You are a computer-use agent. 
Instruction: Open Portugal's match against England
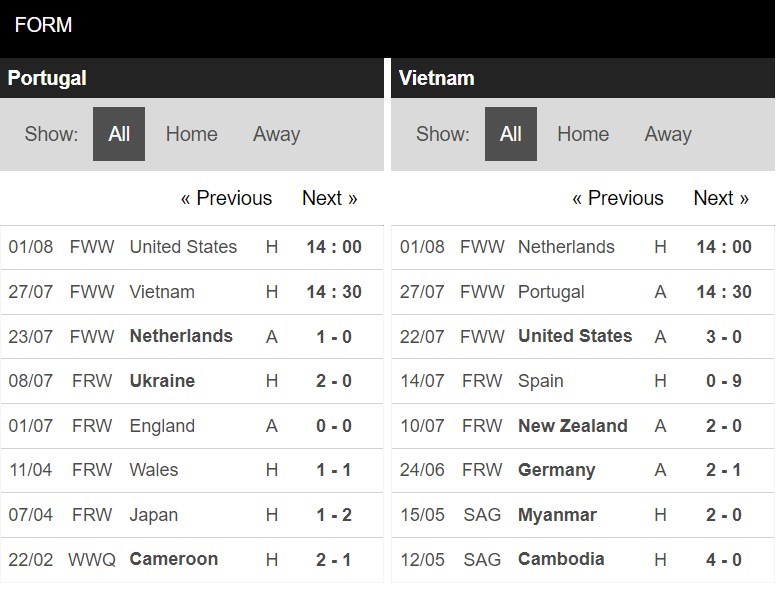pyautogui.click(x=192, y=426)
